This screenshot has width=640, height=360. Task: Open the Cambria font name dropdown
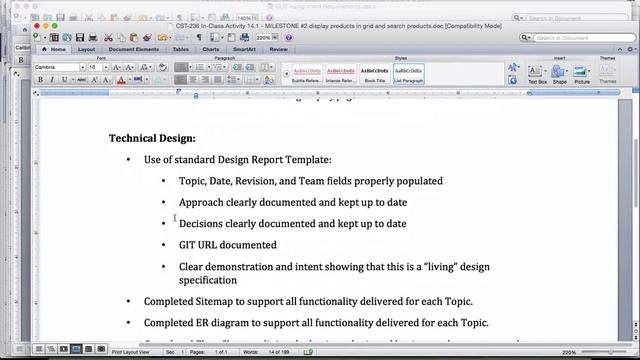point(82,67)
